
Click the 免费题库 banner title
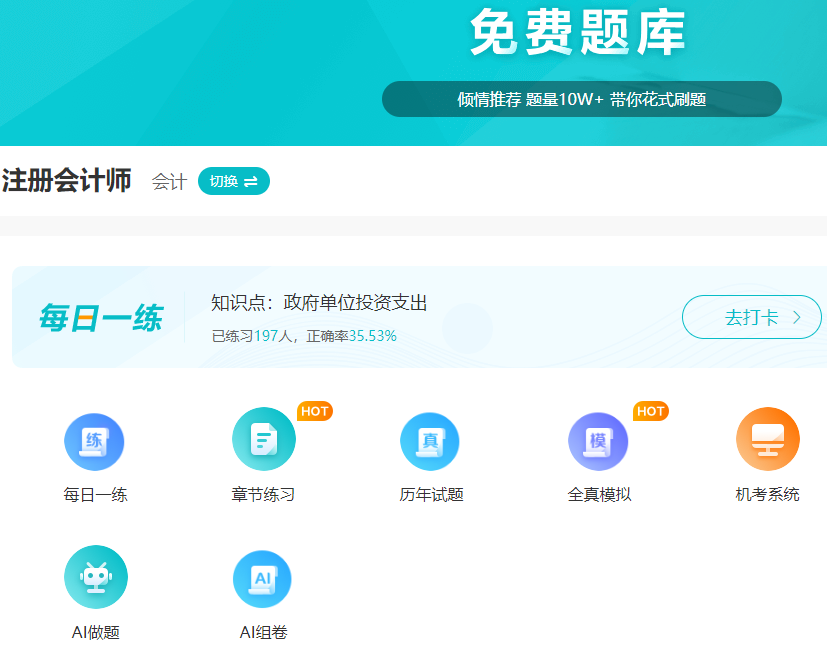[x=581, y=32]
